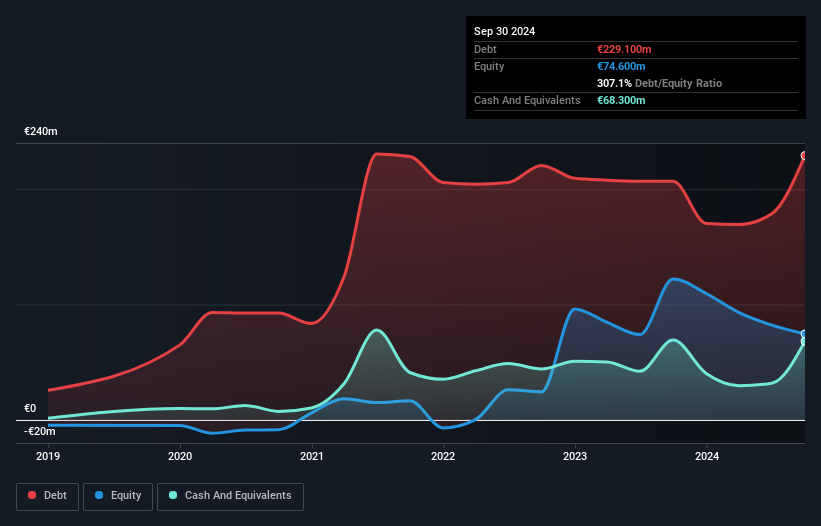Click the -€20m y-axis label
The image size is (821, 526).
point(40,432)
